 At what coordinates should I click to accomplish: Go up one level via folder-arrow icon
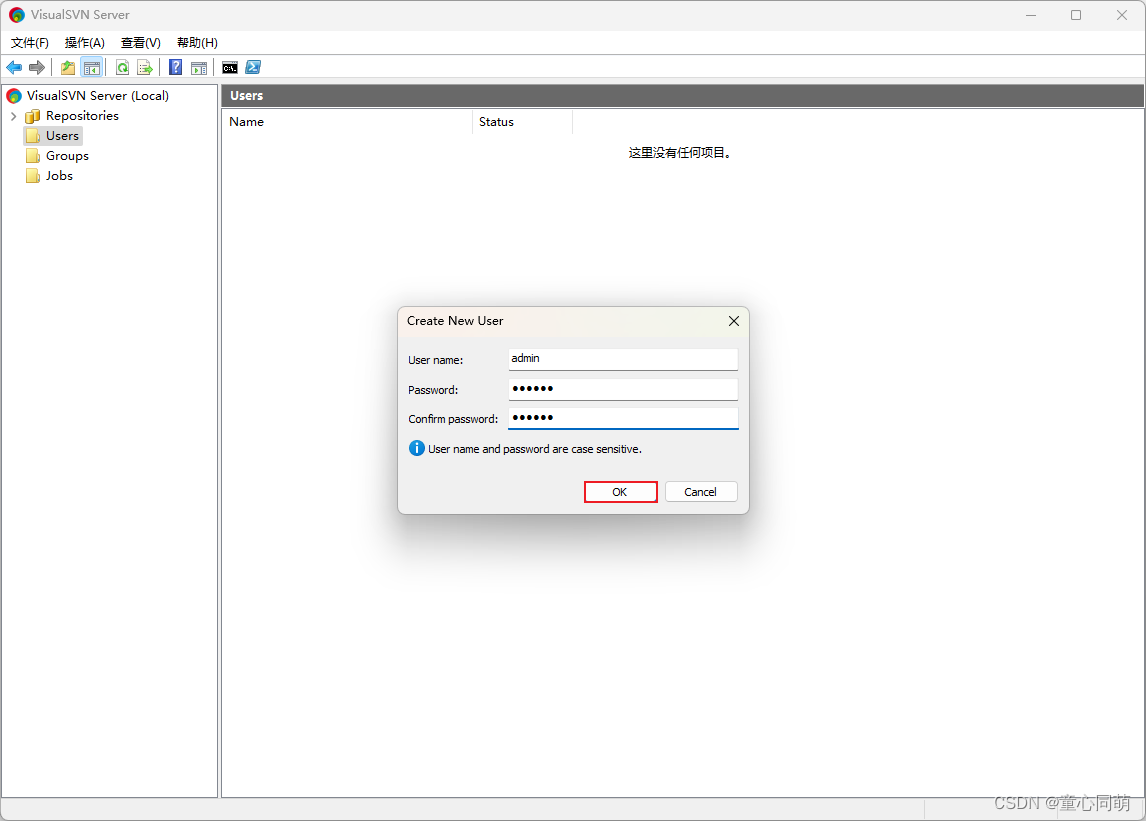coord(68,68)
